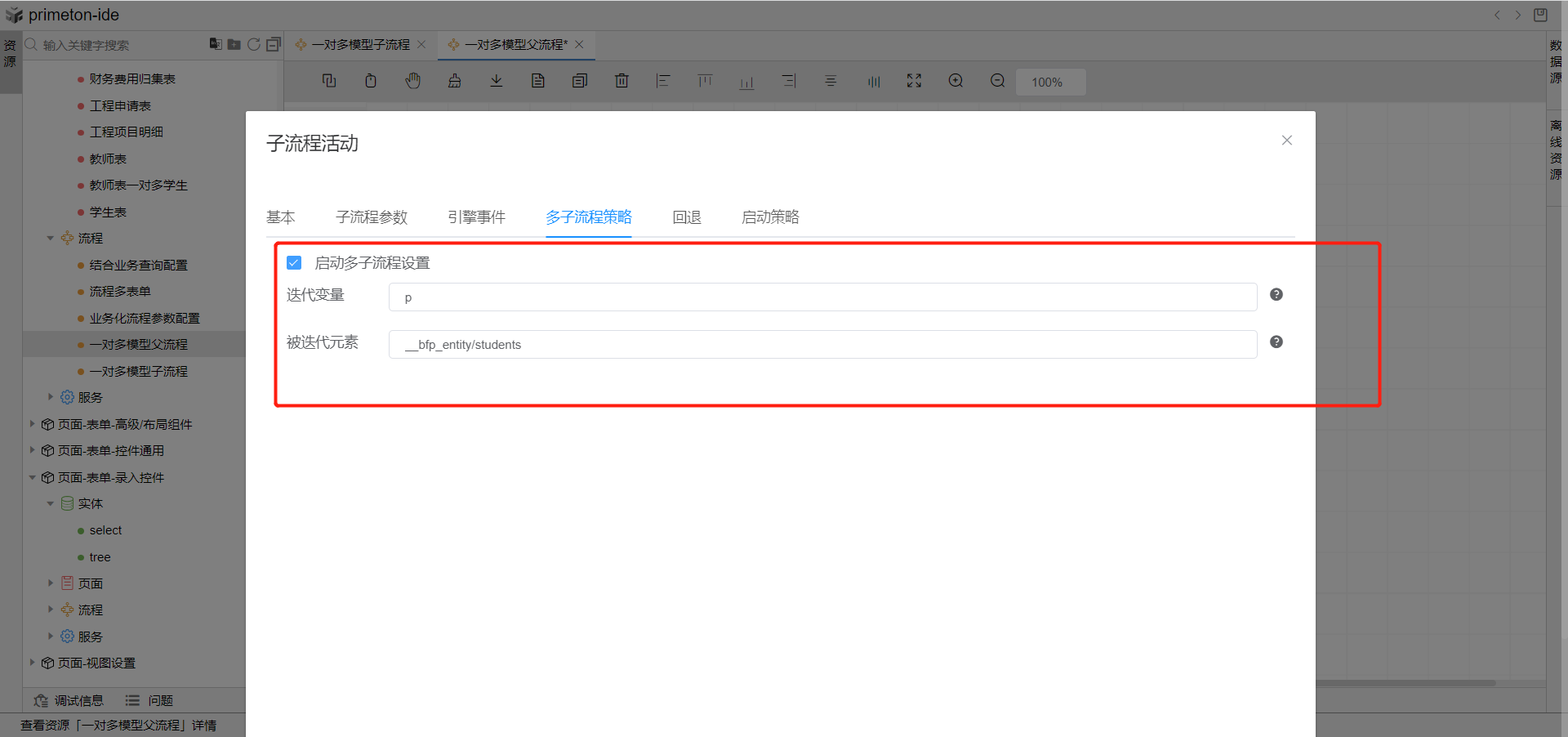Switch to the 一对多模型子流程 editor tab
The height and width of the screenshot is (737, 1568).
[x=360, y=45]
